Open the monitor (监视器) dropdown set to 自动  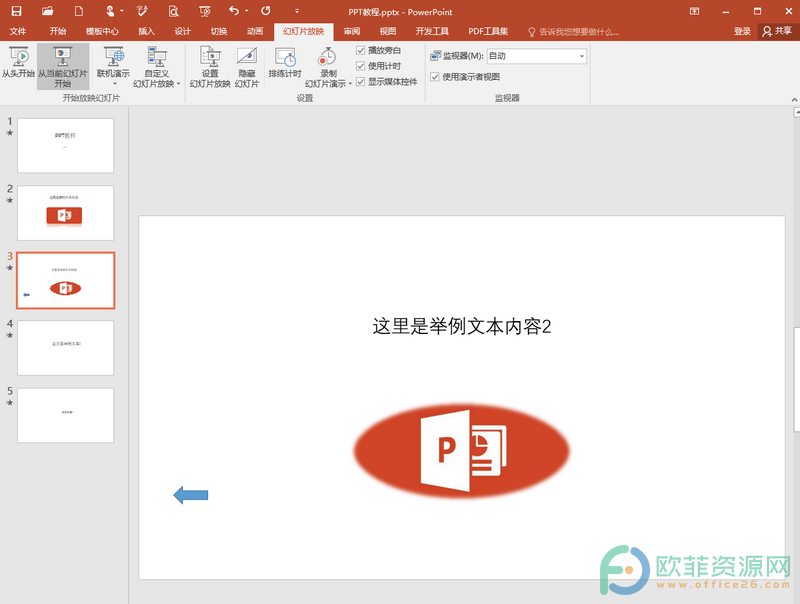pos(537,56)
